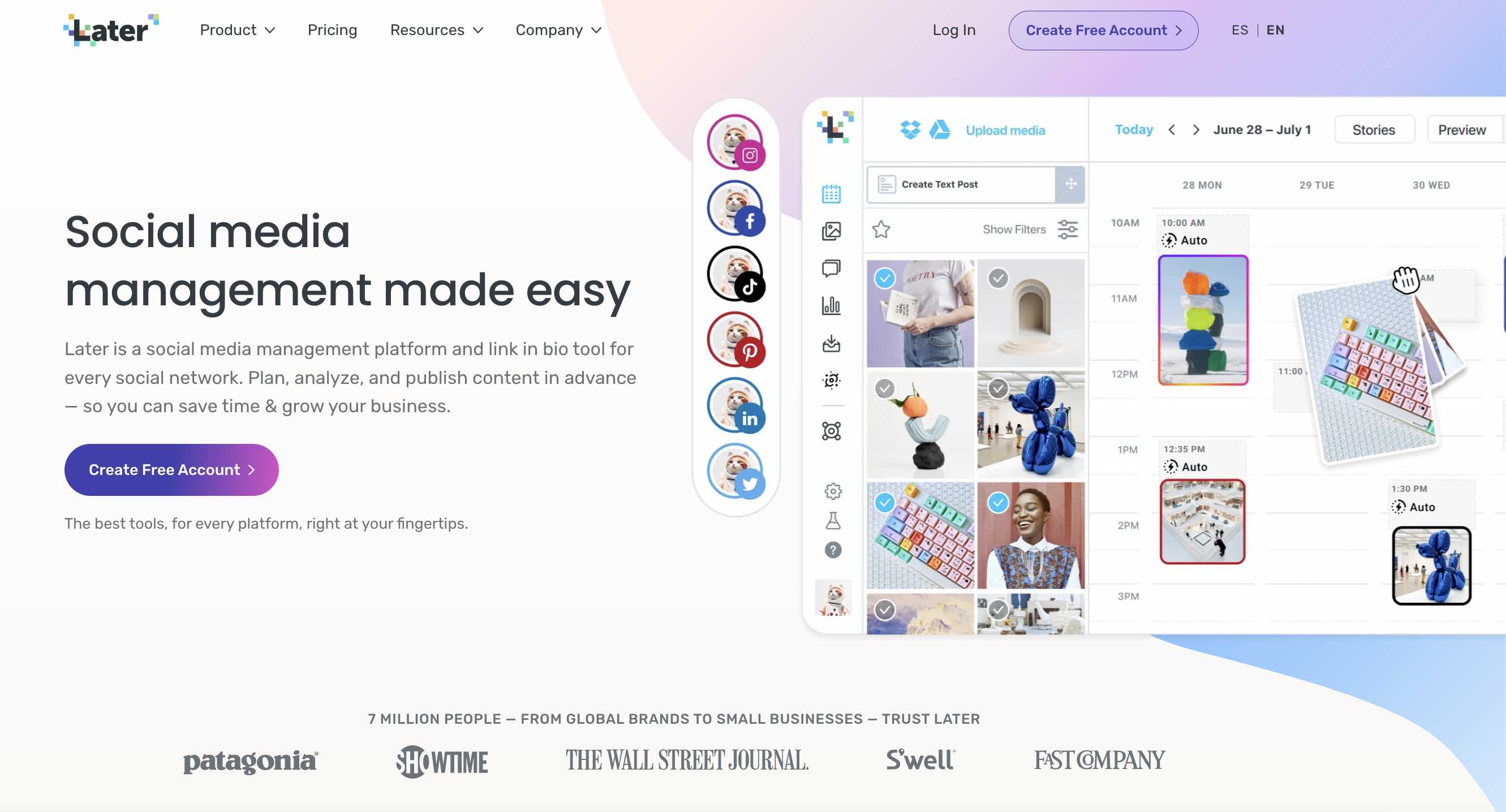The image size is (1506, 812).
Task: Expand the Resources navigation dropdown
Action: (x=436, y=30)
